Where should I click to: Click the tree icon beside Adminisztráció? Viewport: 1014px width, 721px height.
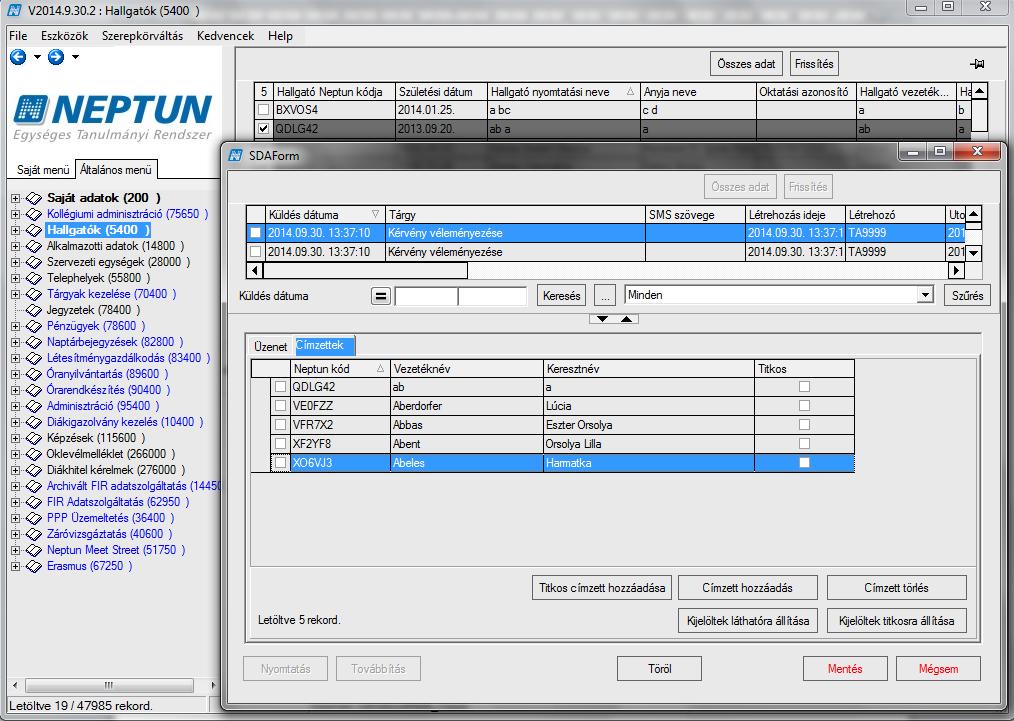pyautogui.click(x=34, y=406)
